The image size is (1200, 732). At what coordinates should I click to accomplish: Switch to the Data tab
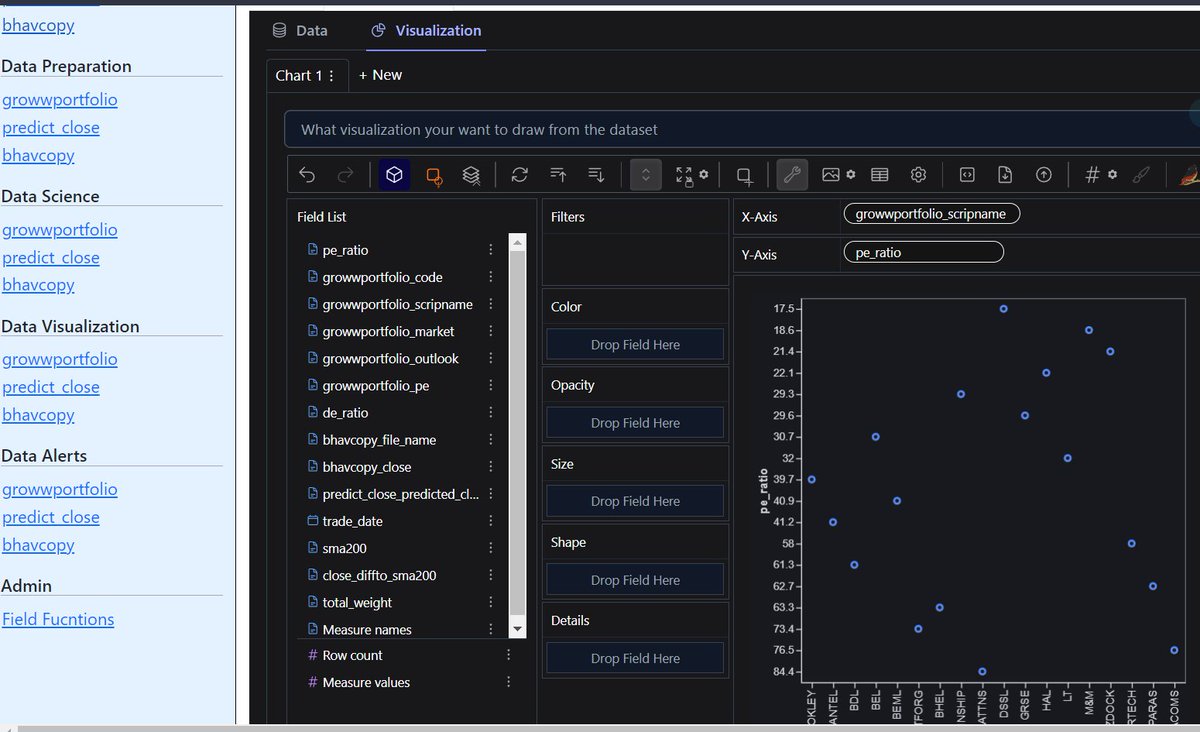click(x=300, y=31)
